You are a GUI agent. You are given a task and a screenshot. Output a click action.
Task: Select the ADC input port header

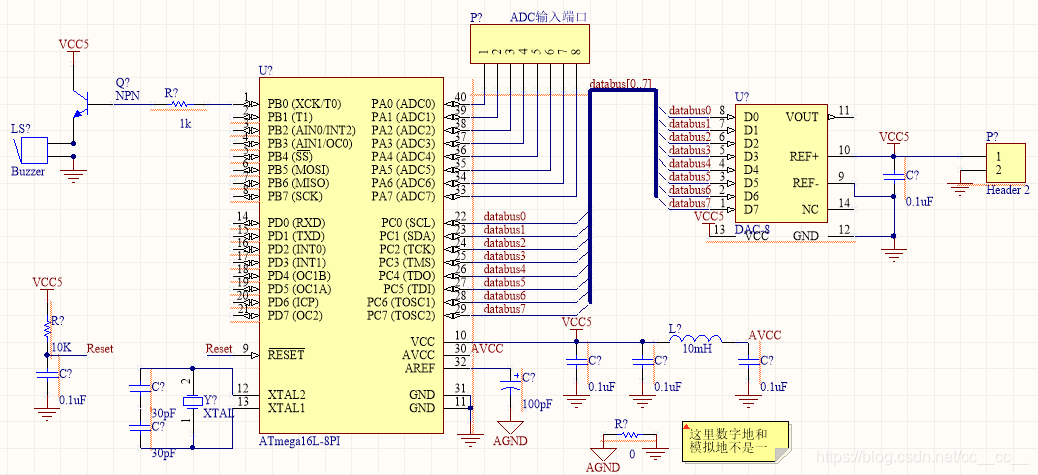(x=529, y=46)
